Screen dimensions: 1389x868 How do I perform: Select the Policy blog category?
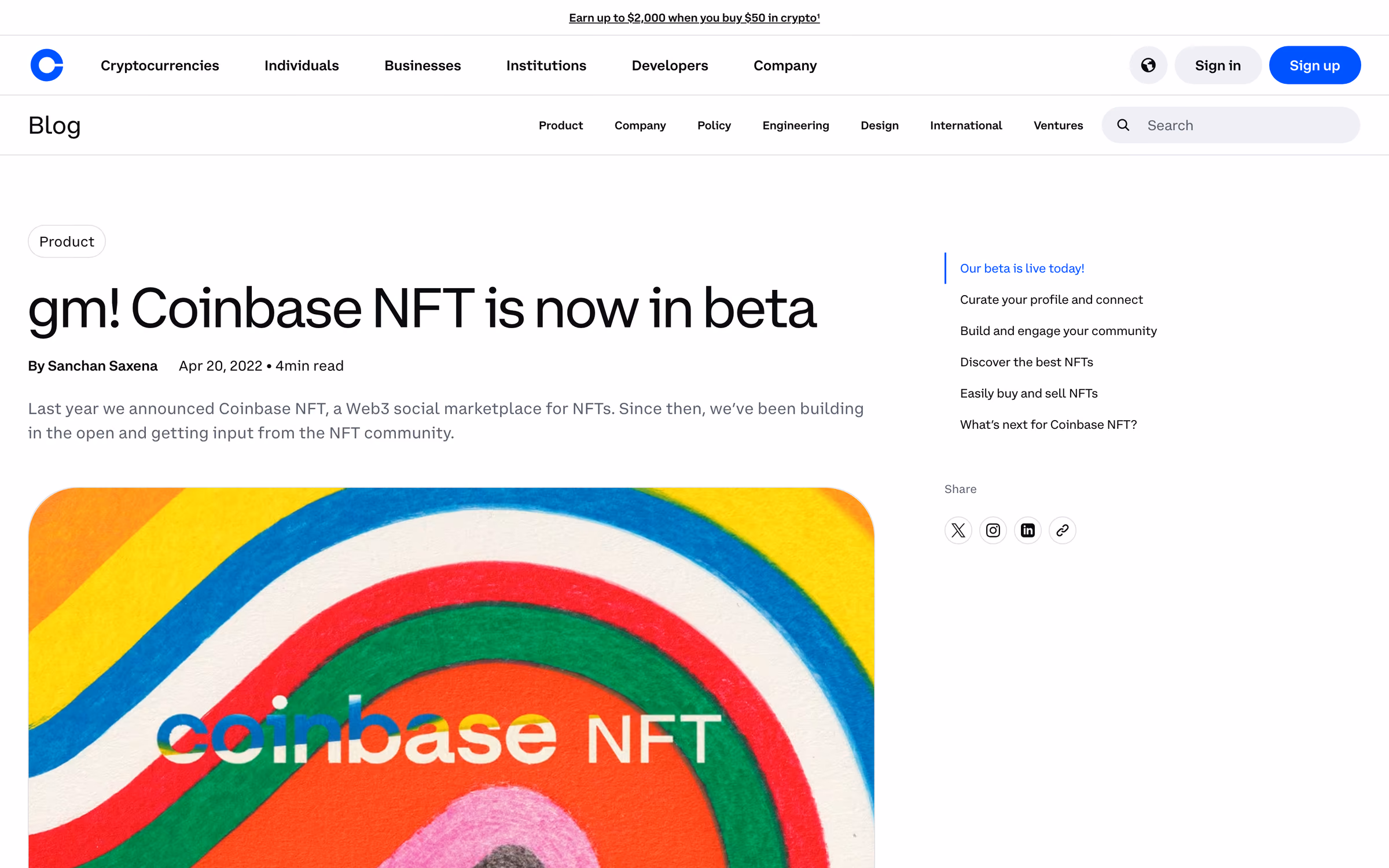point(714,126)
